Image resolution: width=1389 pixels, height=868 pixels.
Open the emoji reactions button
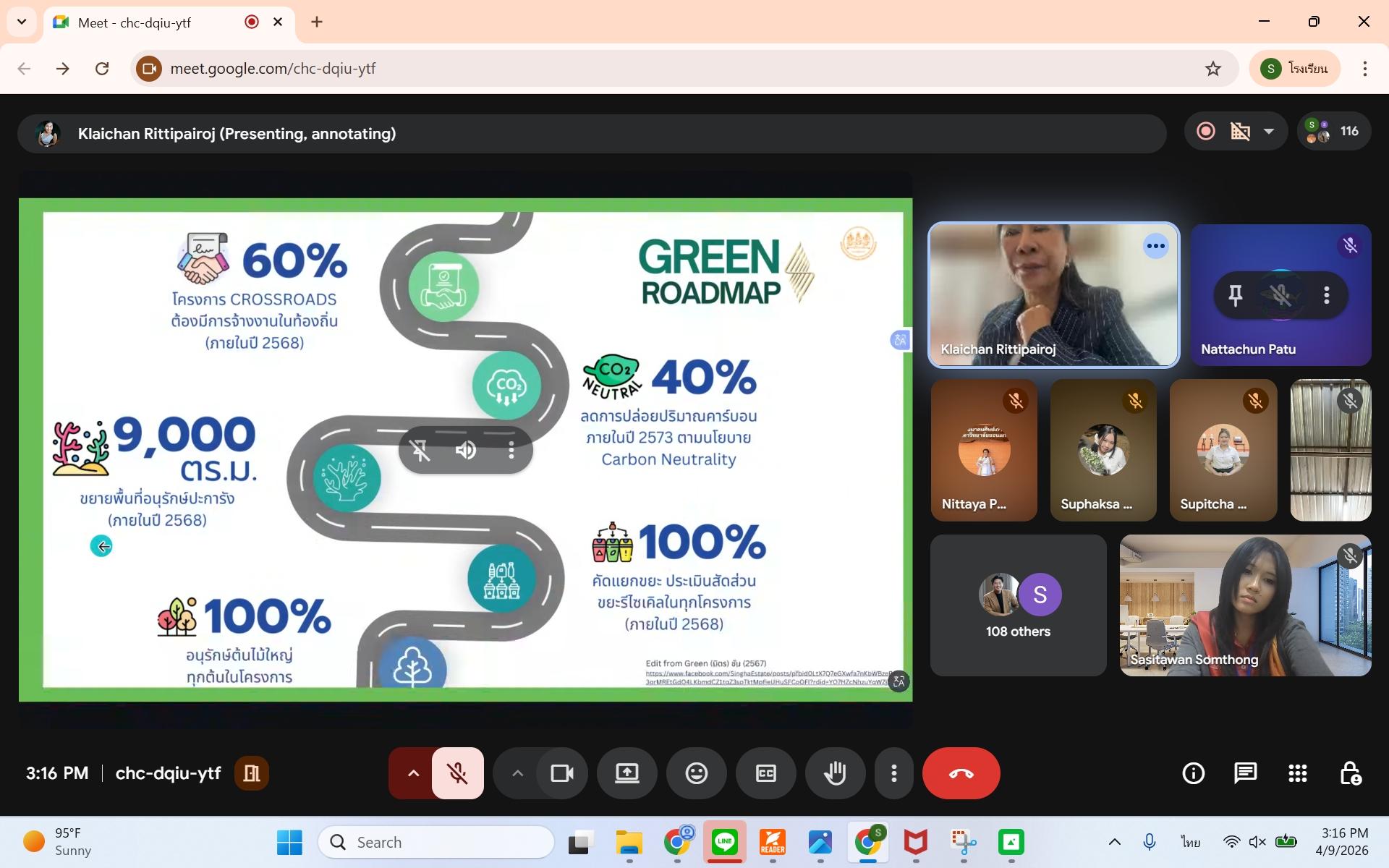tap(696, 773)
